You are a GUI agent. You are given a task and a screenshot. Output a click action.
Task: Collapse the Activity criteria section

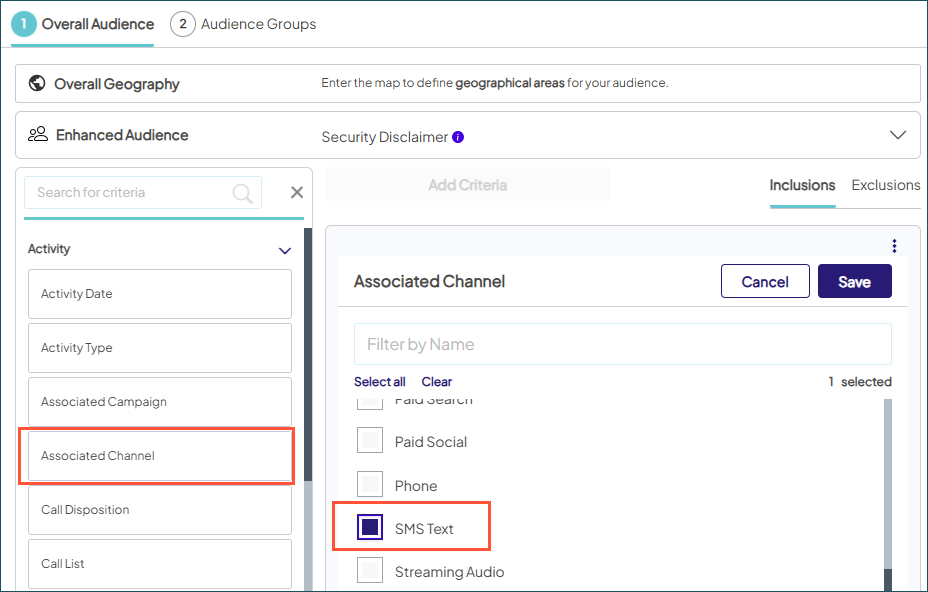(x=284, y=250)
